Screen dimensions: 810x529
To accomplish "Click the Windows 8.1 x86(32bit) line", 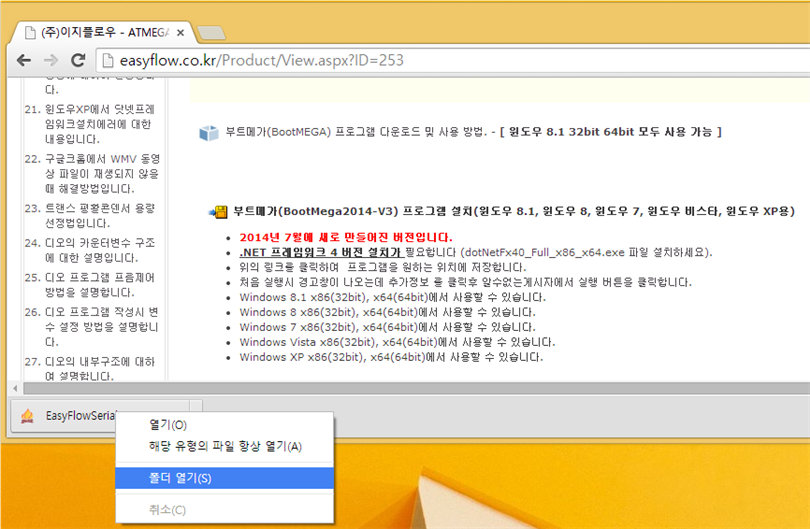I will [393, 298].
